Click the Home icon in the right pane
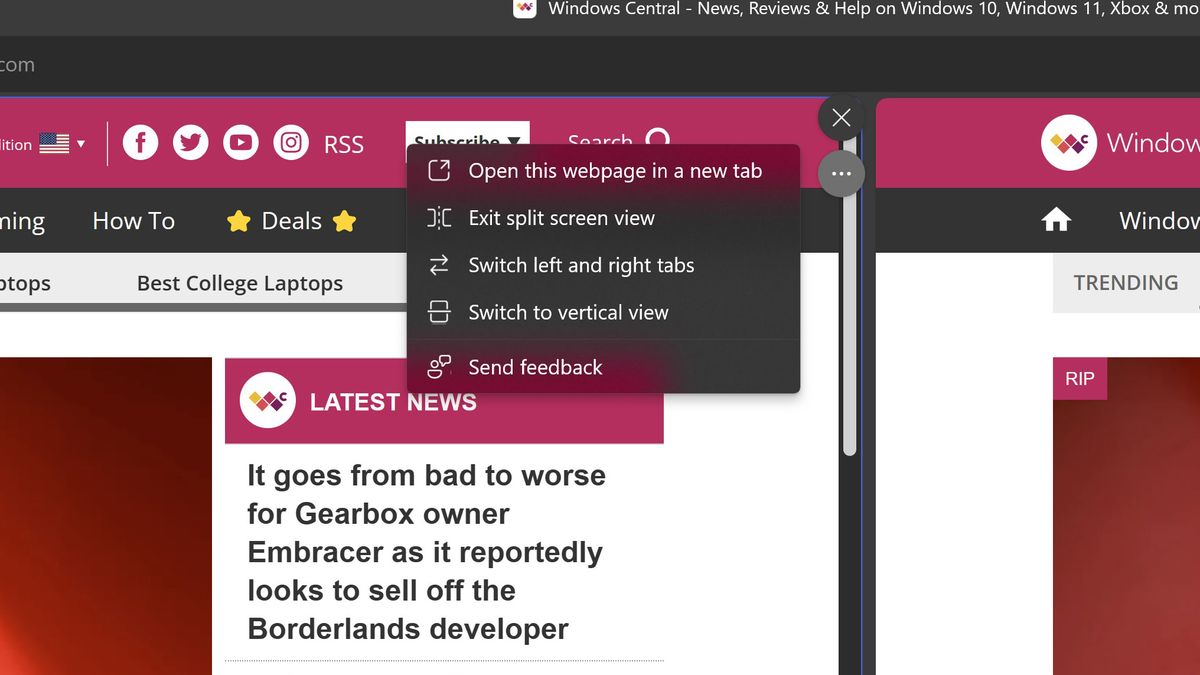The width and height of the screenshot is (1200, 675). [x=1056, y=219]
